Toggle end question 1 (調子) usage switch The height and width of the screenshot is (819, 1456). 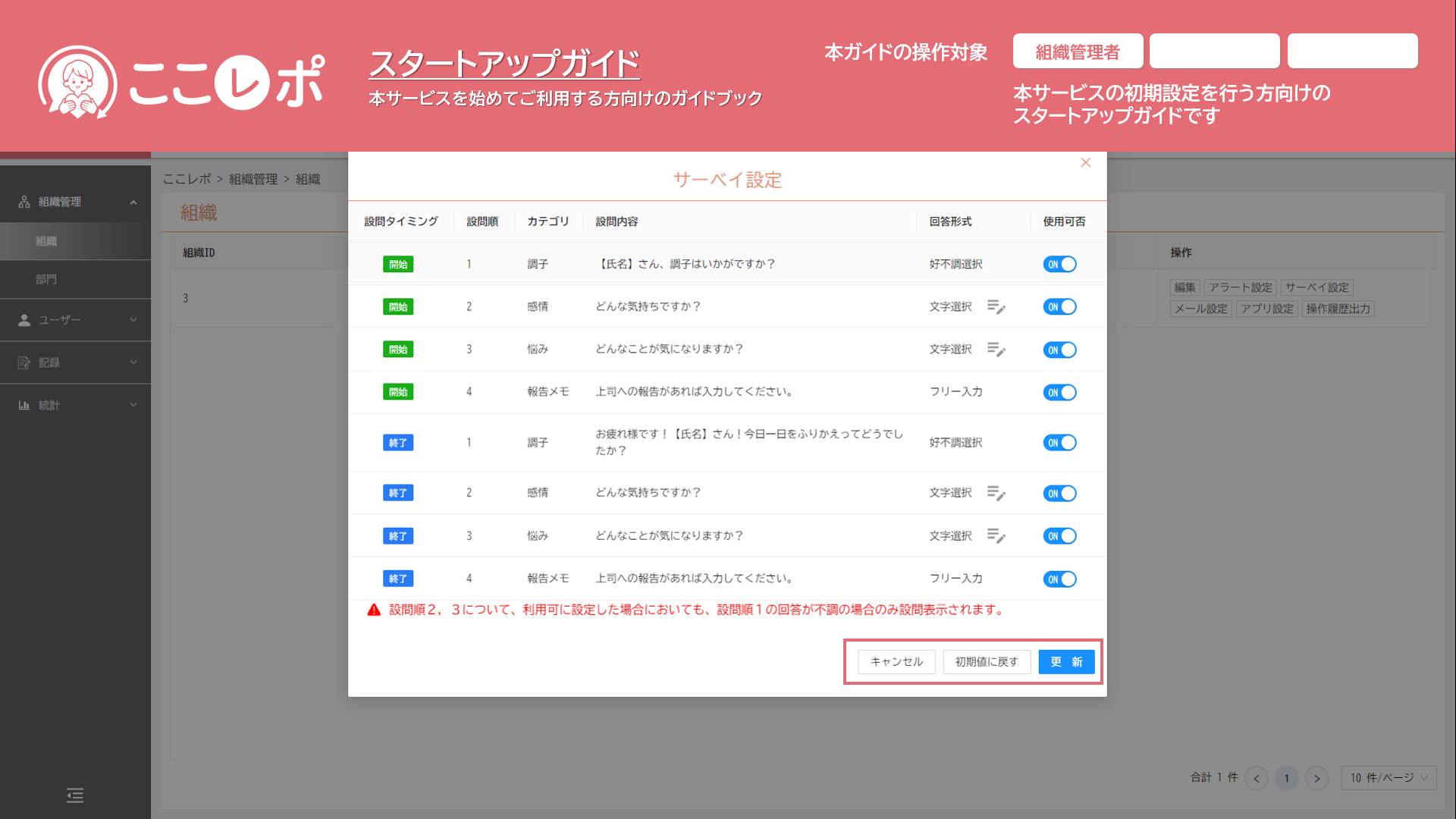click(1059, 443)
